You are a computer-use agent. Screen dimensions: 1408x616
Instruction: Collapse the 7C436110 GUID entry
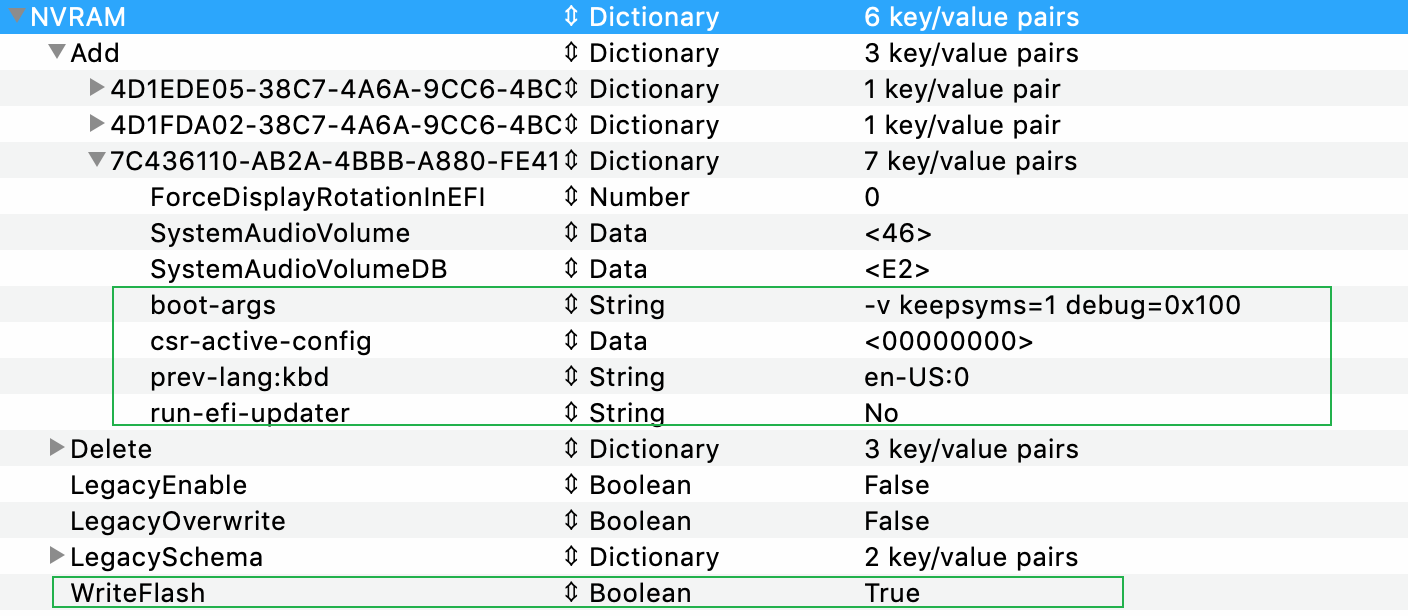point(97,160)
